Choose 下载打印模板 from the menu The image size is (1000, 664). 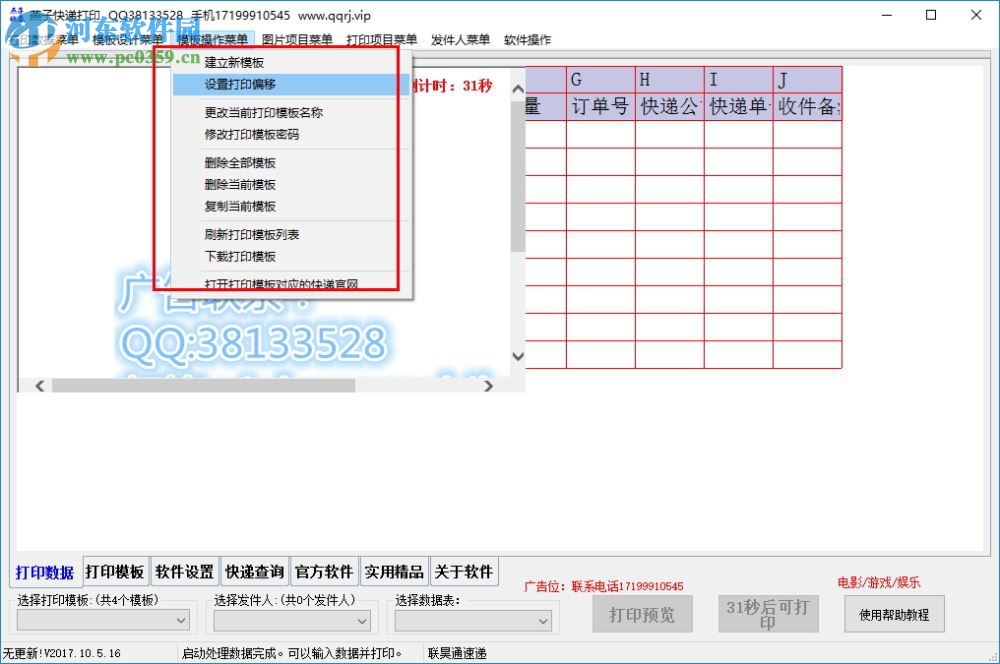point(290,256)
